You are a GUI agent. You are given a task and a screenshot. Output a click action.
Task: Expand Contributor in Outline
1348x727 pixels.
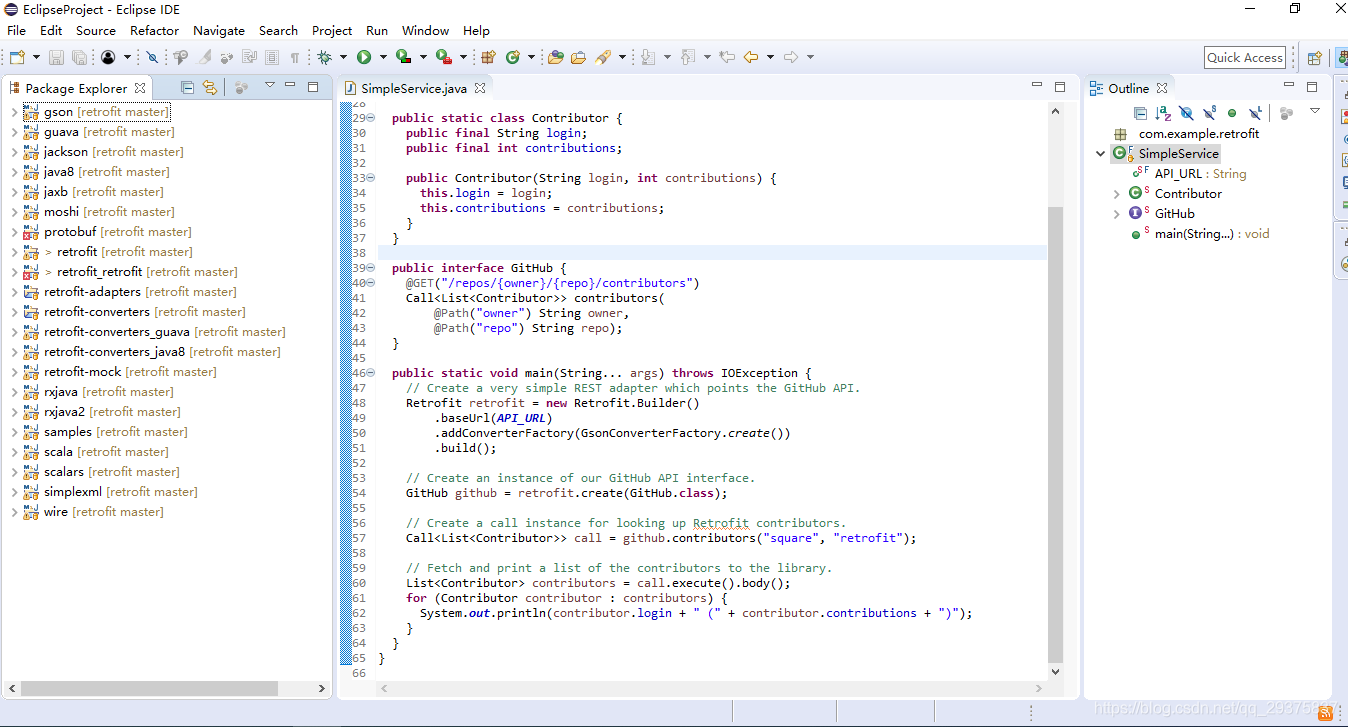click(1116, 193)
